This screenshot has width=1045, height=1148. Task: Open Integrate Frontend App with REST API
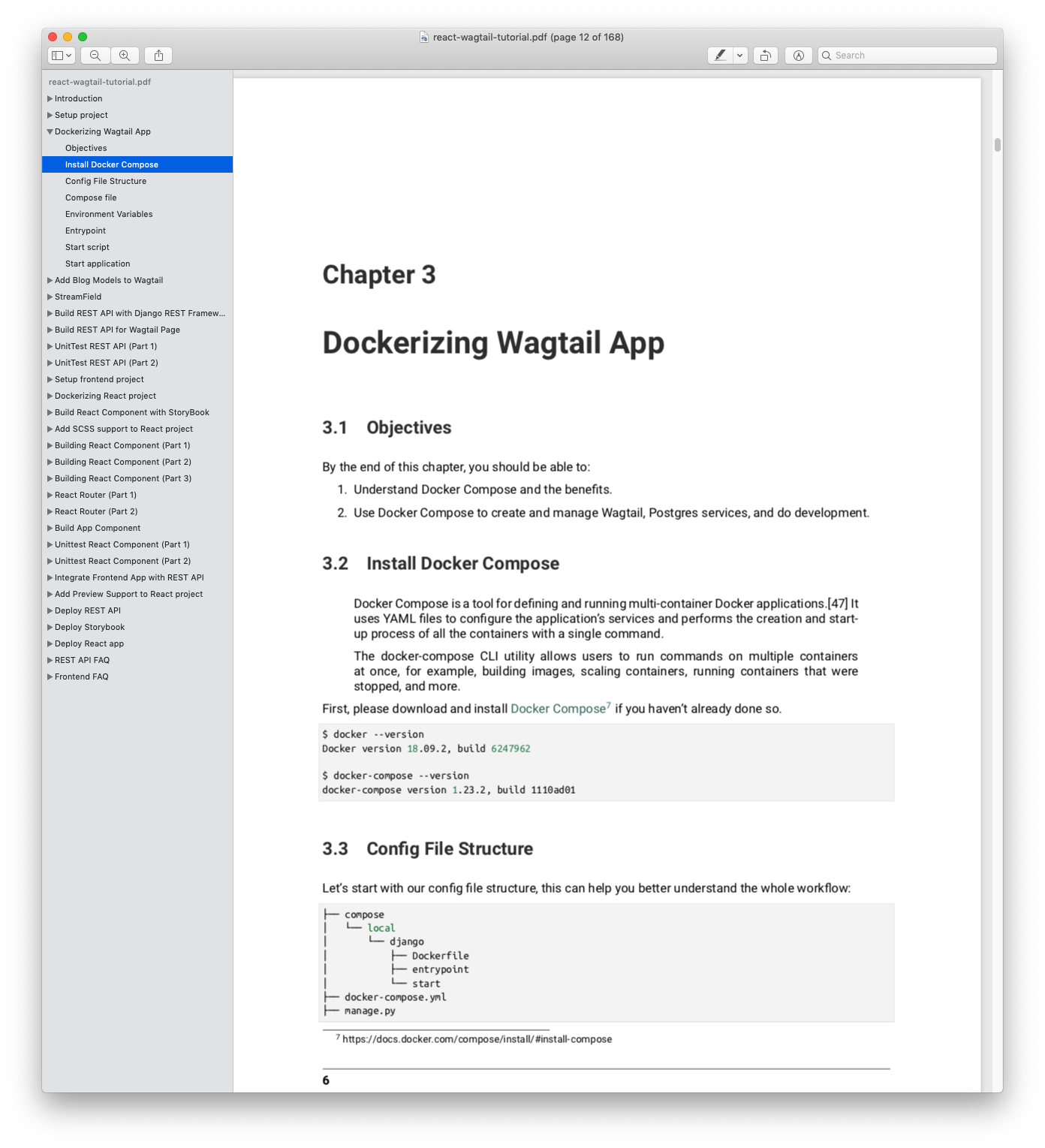point(137,577)
